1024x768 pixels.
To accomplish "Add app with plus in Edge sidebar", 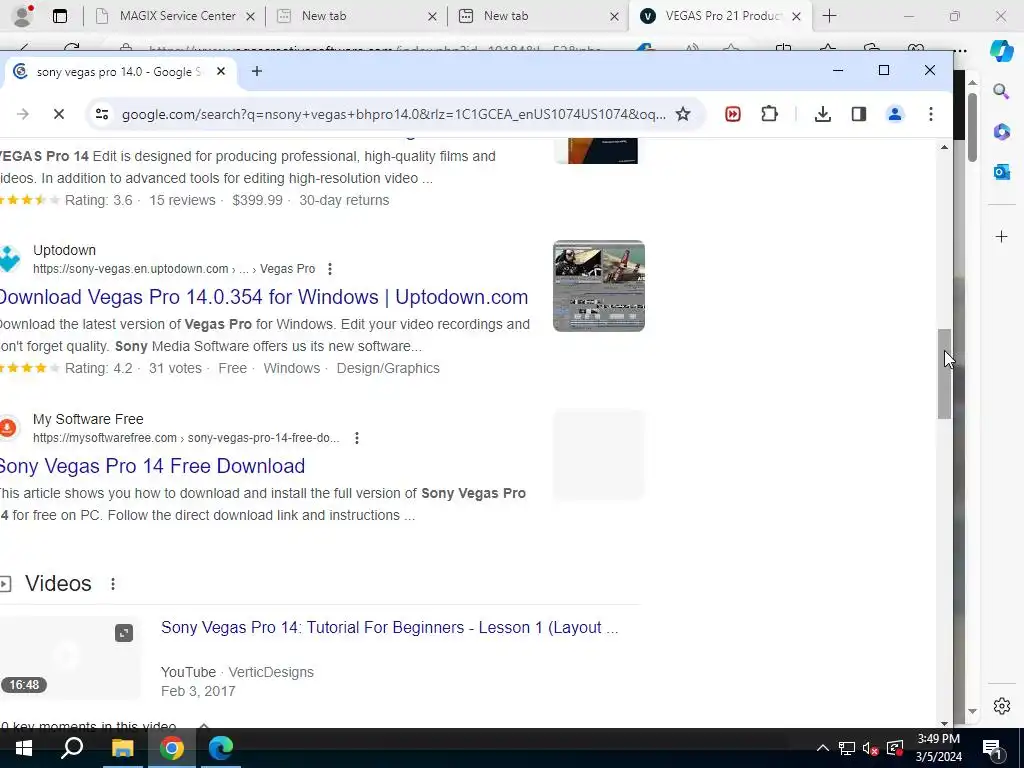I will click(x=1001, y=236).
